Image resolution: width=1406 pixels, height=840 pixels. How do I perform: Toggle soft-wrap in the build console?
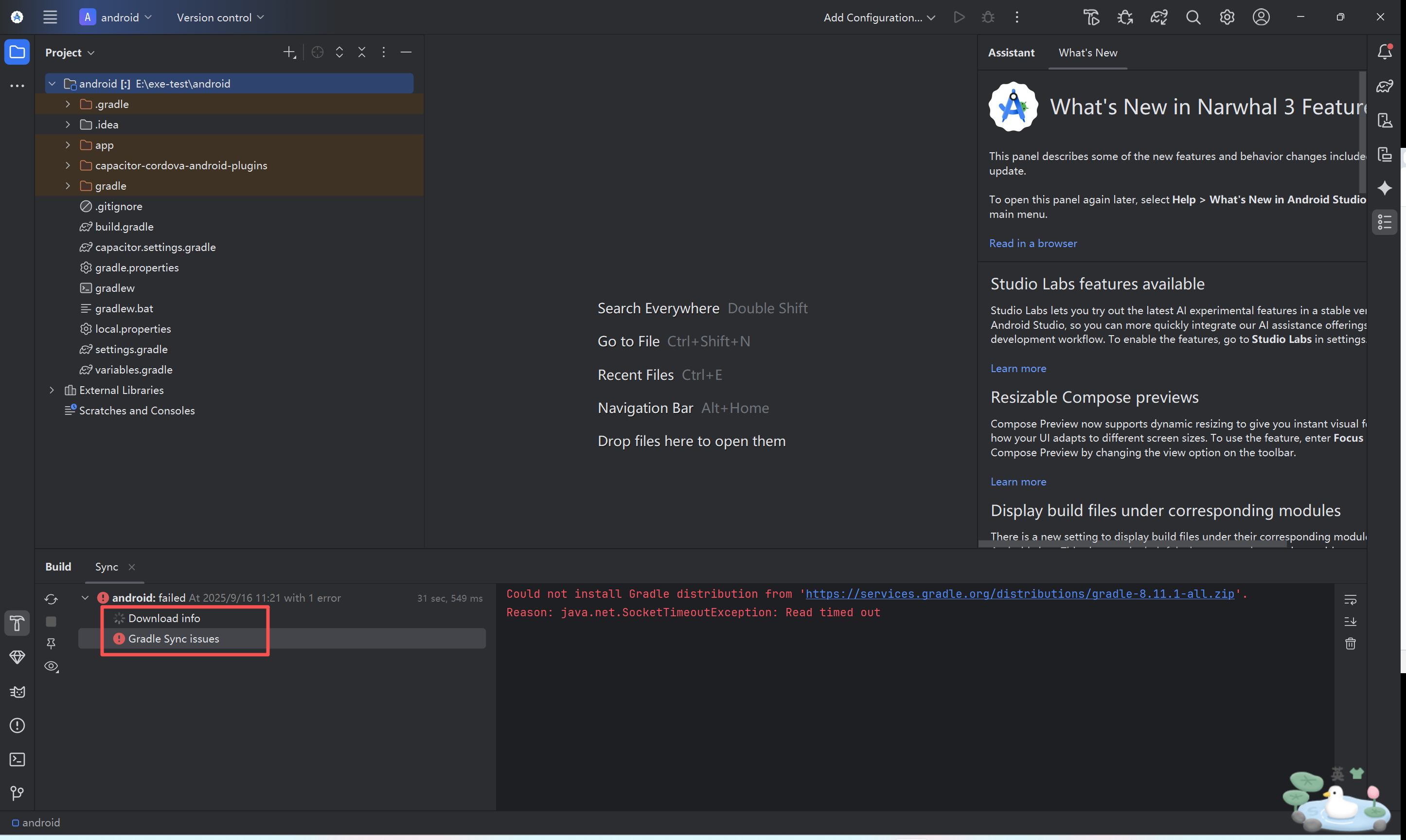coord(1351,600)
